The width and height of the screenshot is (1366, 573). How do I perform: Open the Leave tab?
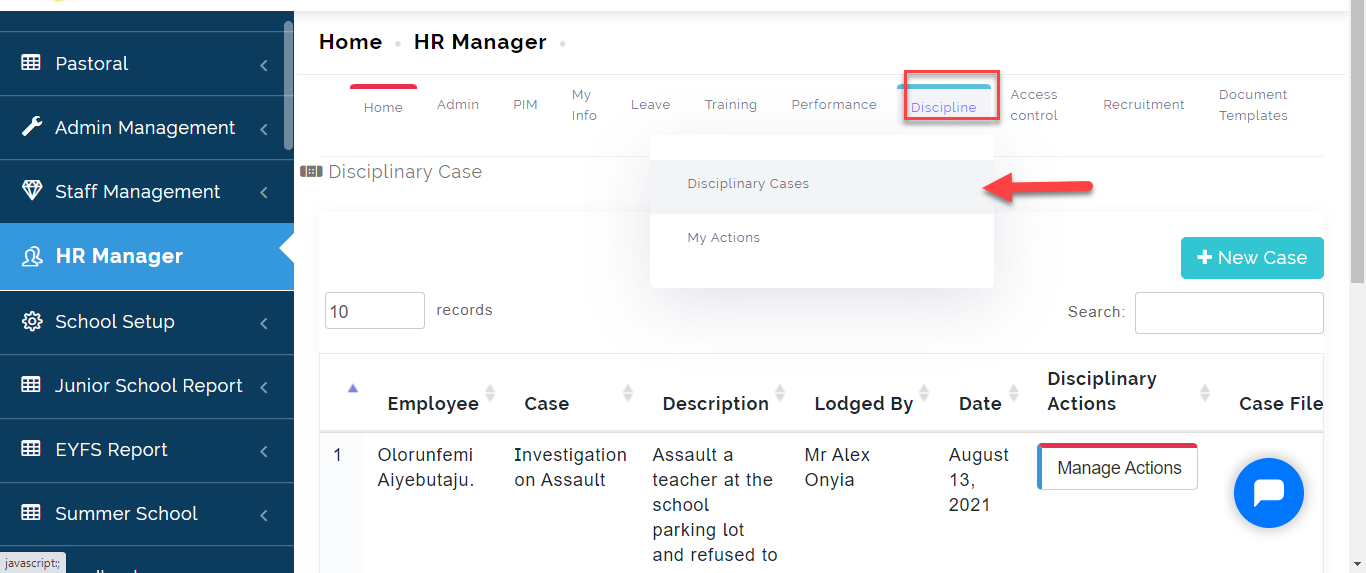pyautogui.click(x=650, y=104)
